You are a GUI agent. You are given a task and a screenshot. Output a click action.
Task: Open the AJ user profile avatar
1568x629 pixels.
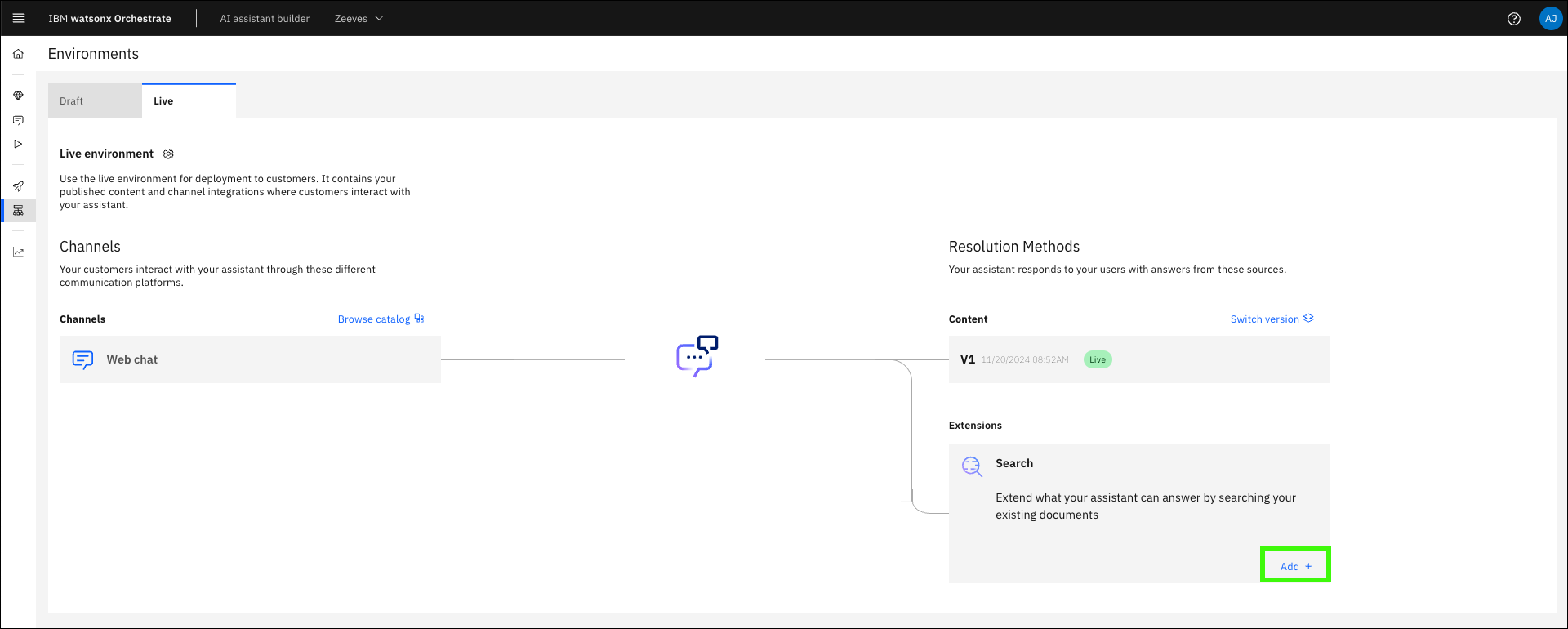[x=1550, y=19]
